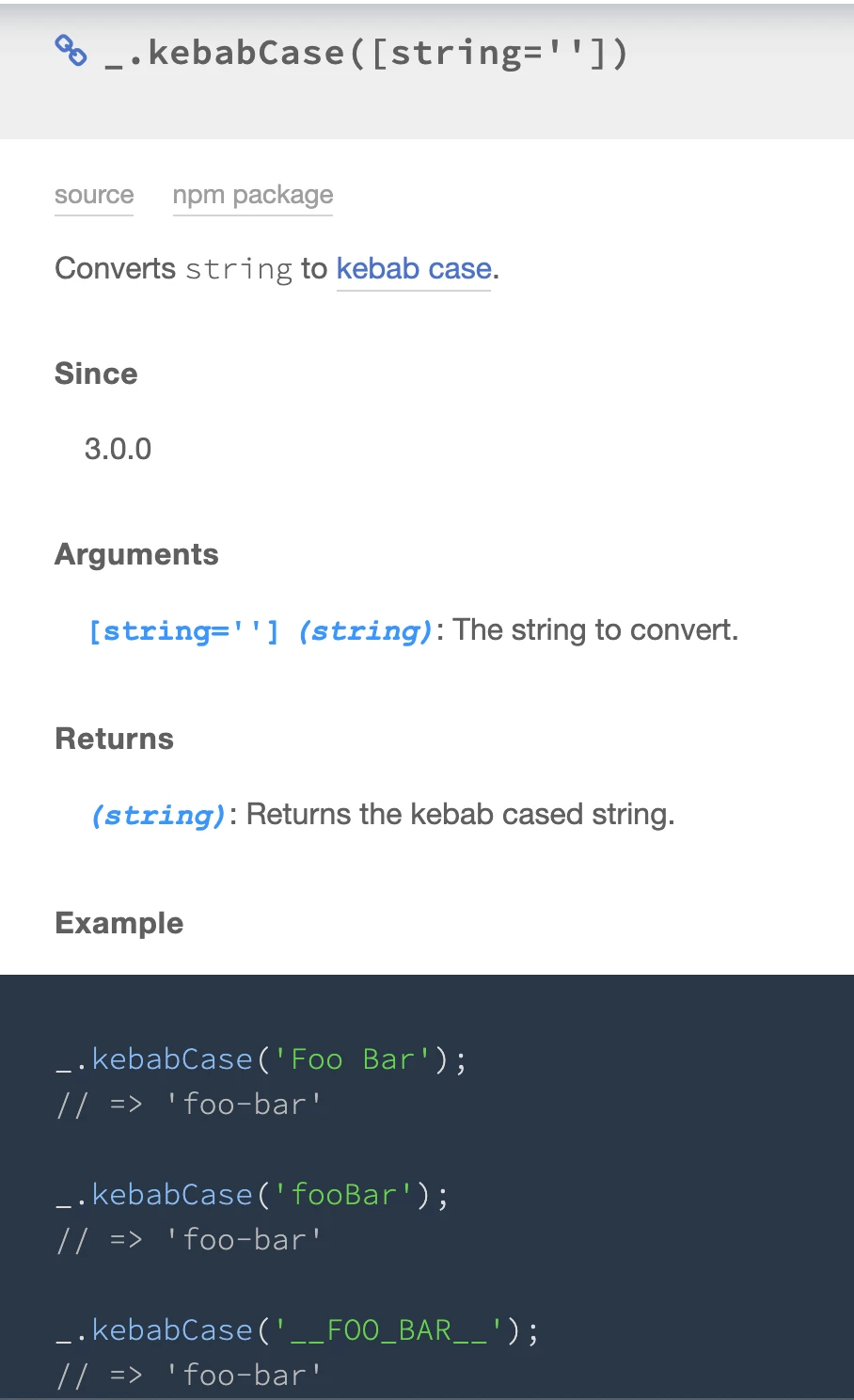Click the inline 'string' code word in description
This screenshot has width=854, height=1400.
[x=239, y=270]
